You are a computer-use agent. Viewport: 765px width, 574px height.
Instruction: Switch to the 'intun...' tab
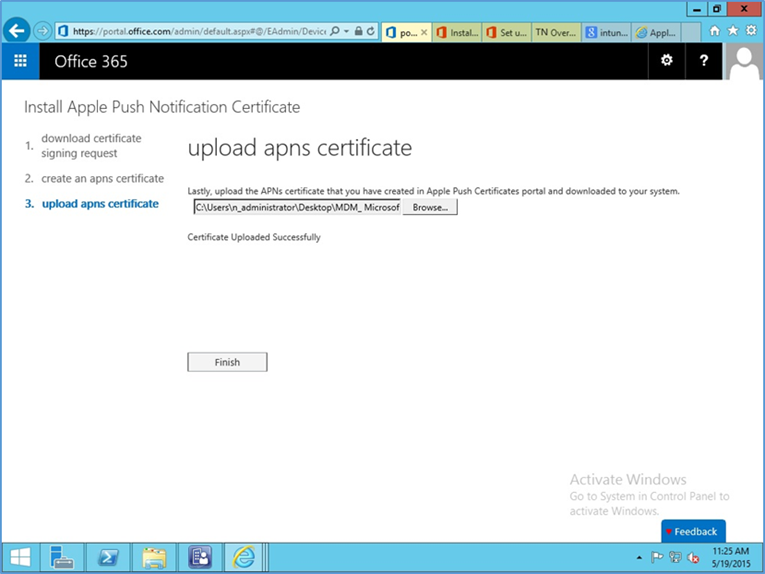pyautogui.click(x=606, y=33)
